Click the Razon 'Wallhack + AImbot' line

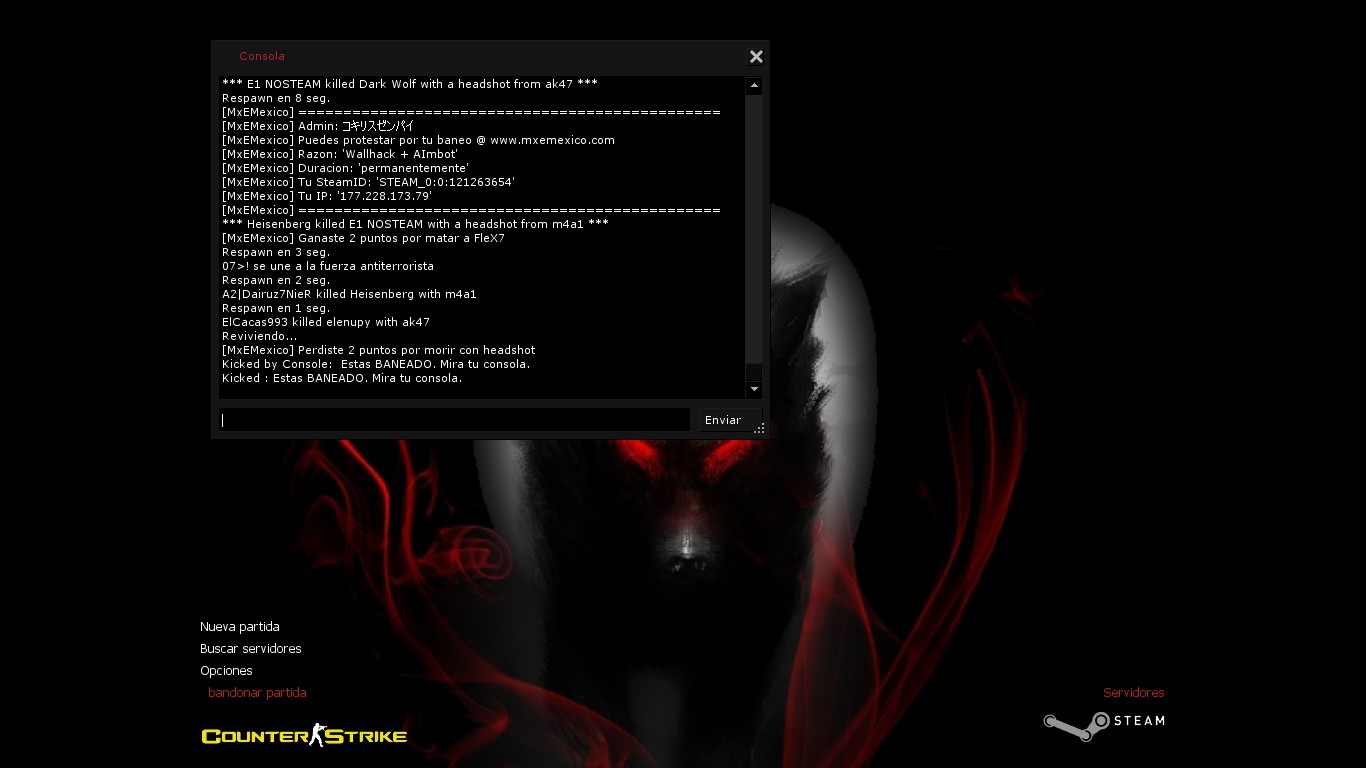(x=340, y=154)
